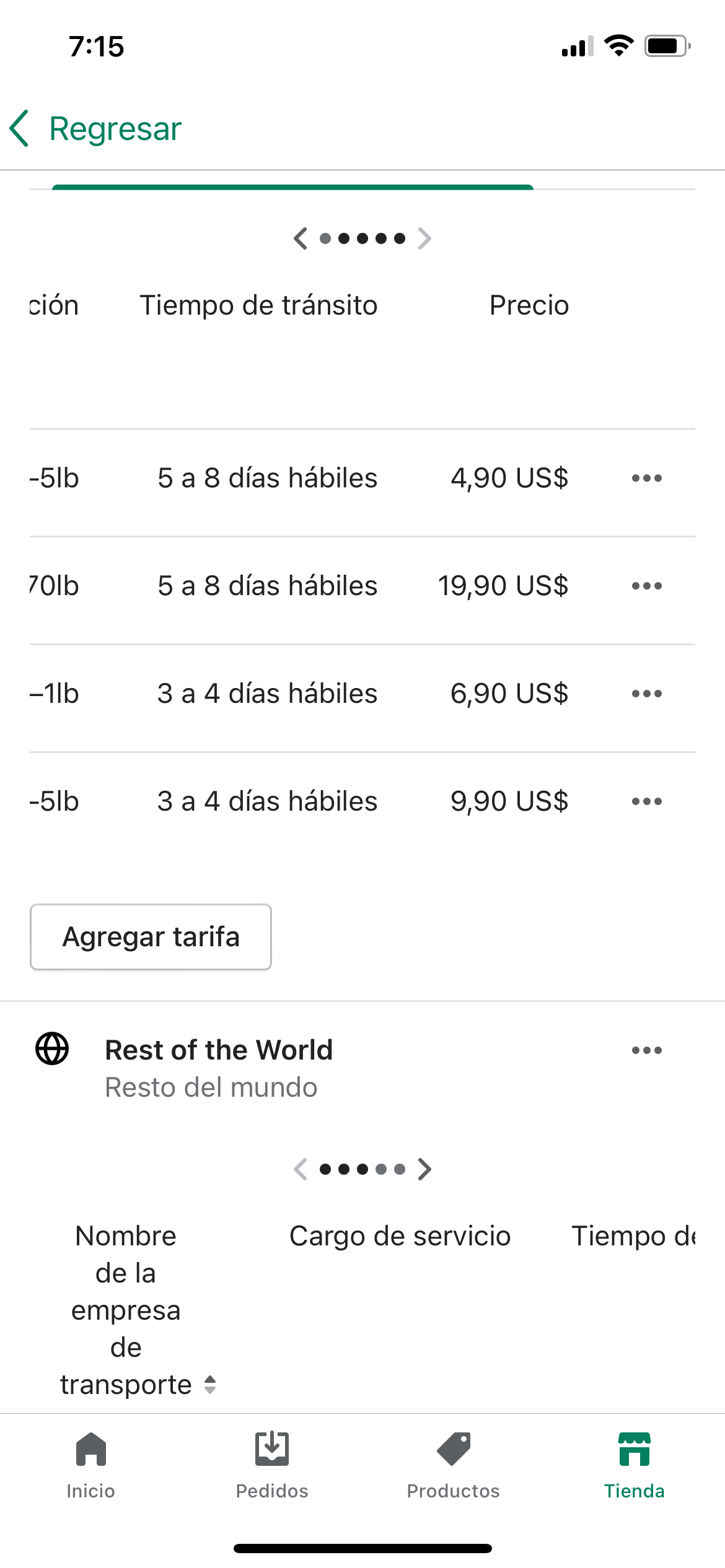Tap the back chevron beside Regresar
Screen dimensions: 725x1568
[20, 129]
